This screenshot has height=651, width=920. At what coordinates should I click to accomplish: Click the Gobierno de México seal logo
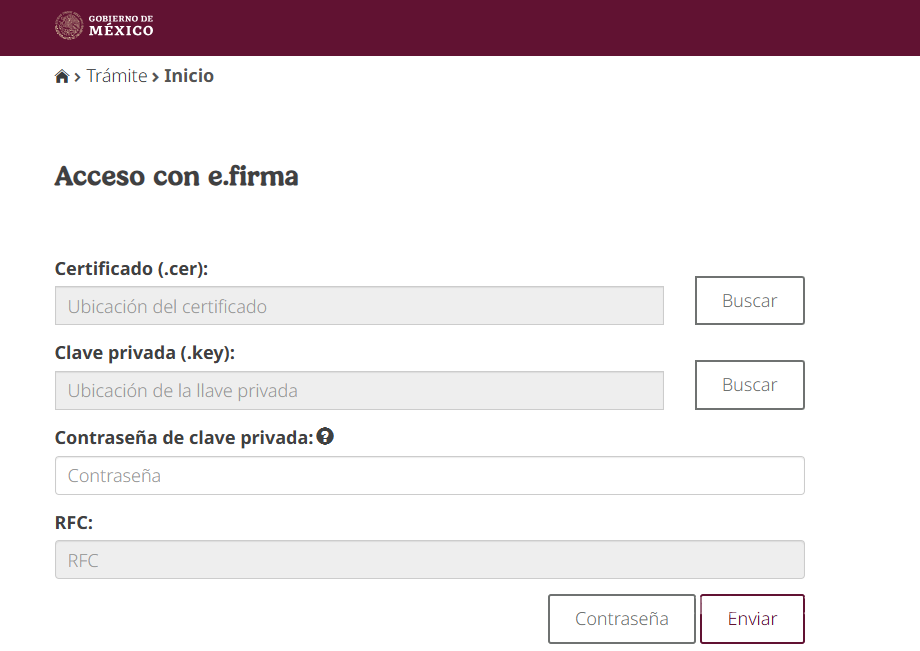(69, 26)
